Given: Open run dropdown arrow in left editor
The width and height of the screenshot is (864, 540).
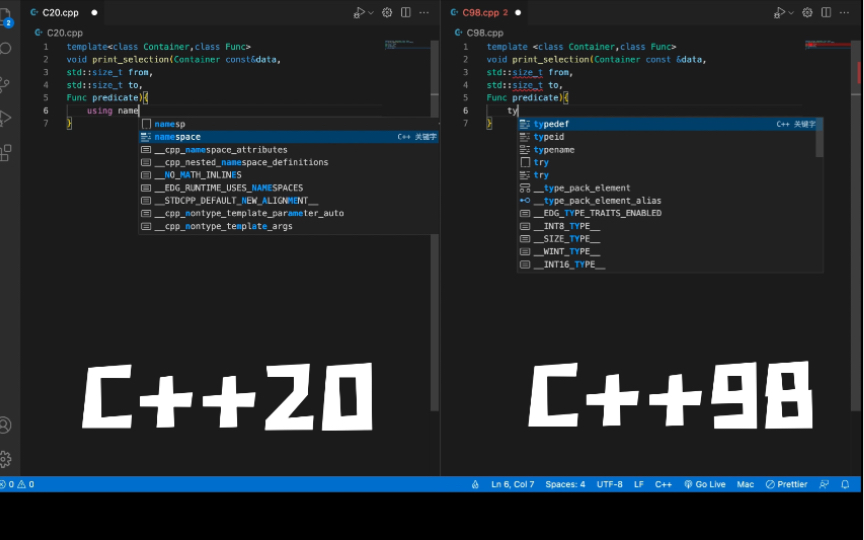Looking at the screenshot, I should [371, 13].
